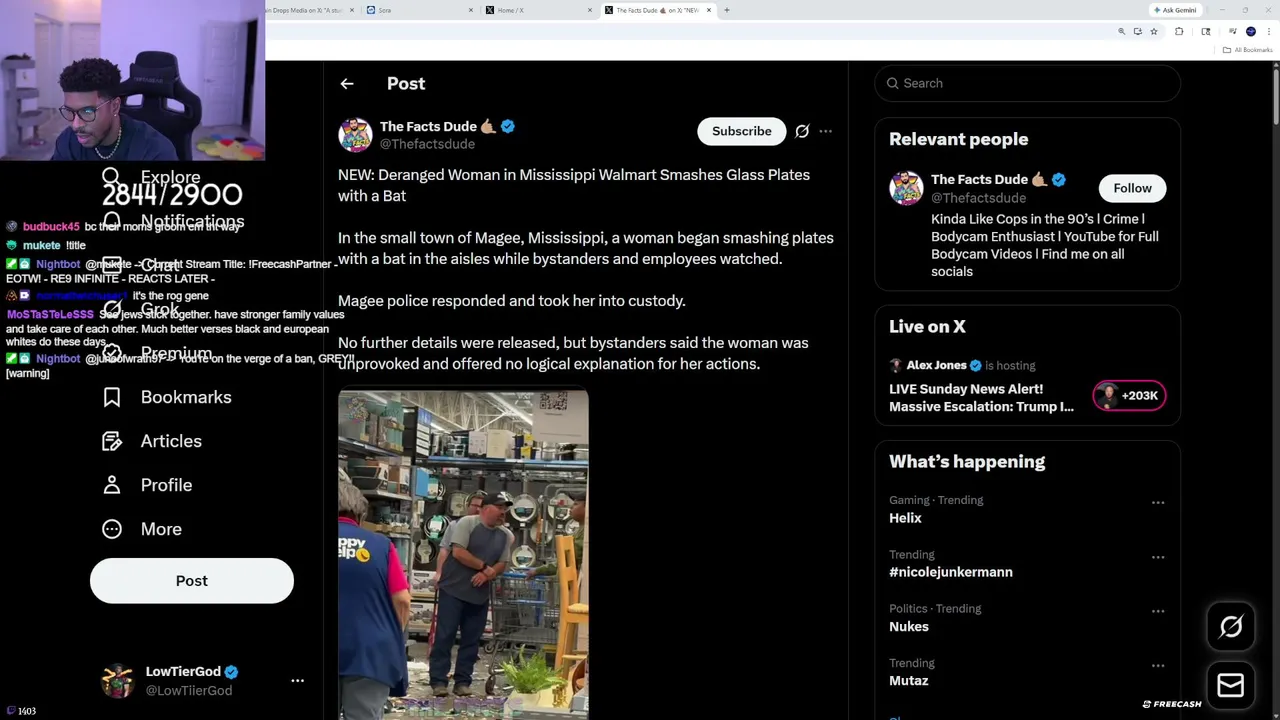Open the Mutaz trending topic
1280x720 pixels.
pyautogui.click(x=909, y=681)
